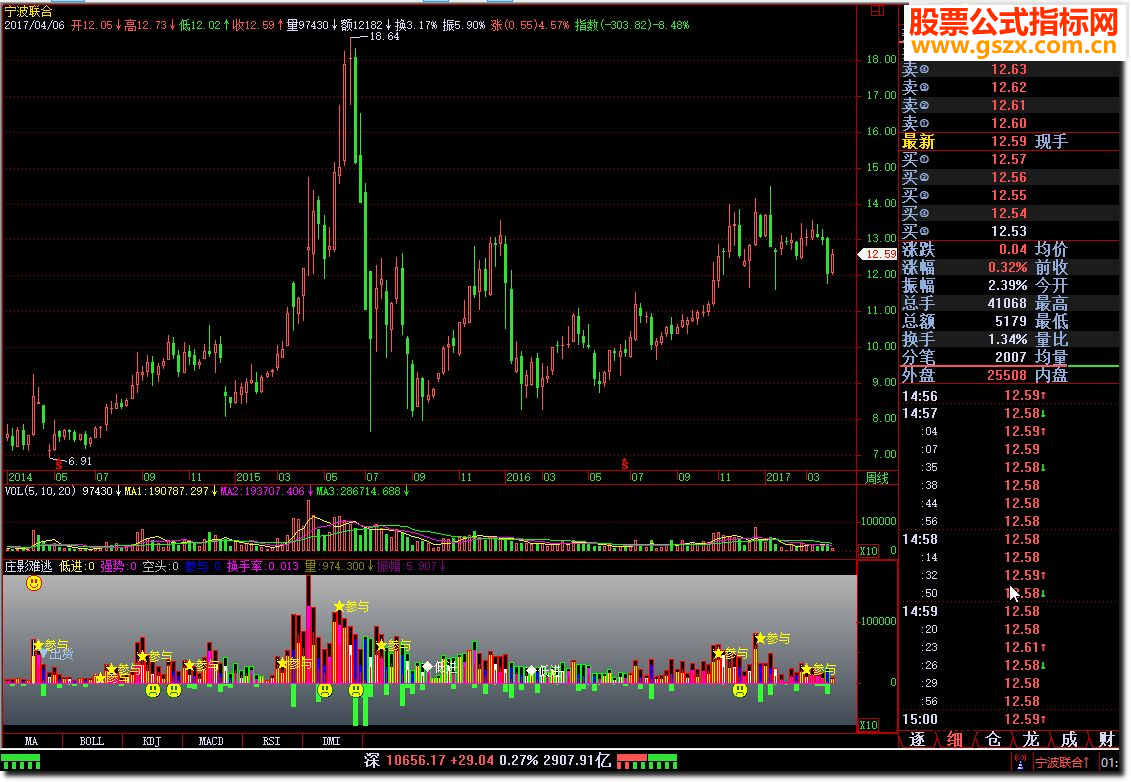Open the www.gszx.com.cn website link
1131x782 pixels.
1014,46
